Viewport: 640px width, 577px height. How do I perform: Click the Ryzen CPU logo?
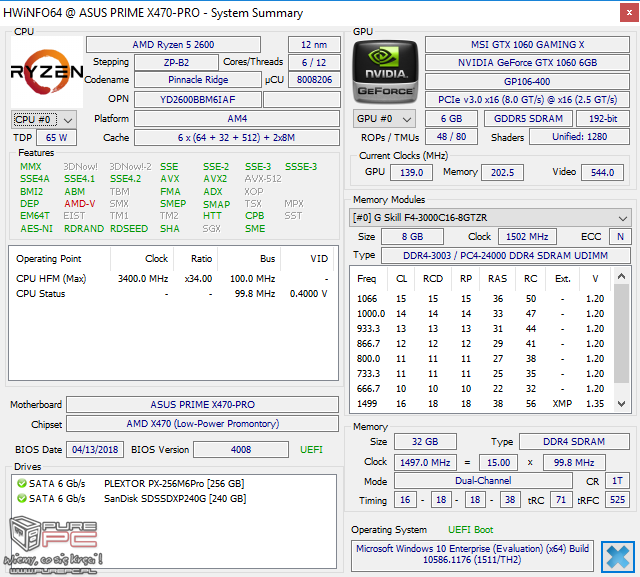(x=47, y=72)
